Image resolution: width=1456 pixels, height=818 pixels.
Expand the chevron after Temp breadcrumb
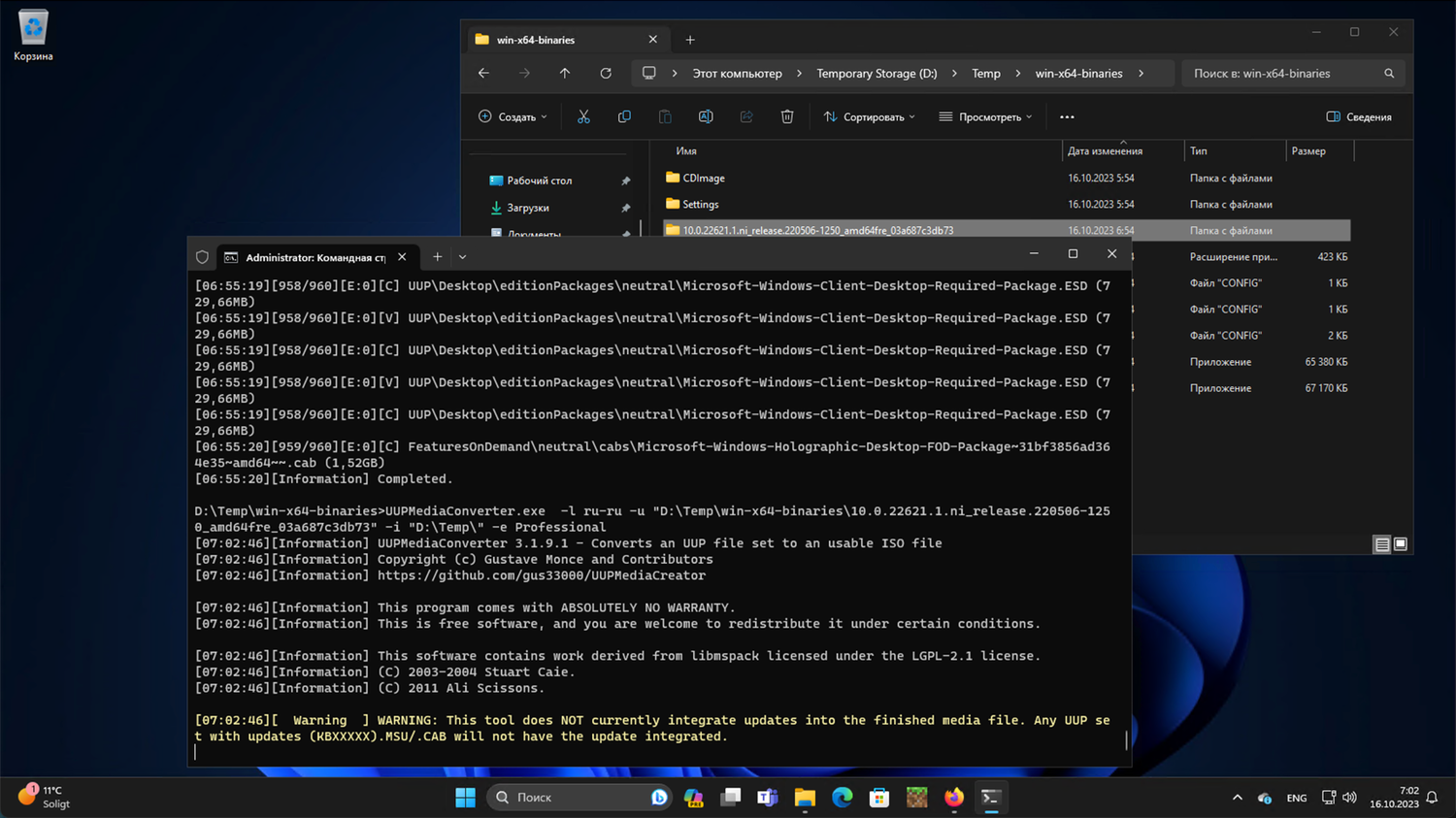click(x=1017, y=73)
